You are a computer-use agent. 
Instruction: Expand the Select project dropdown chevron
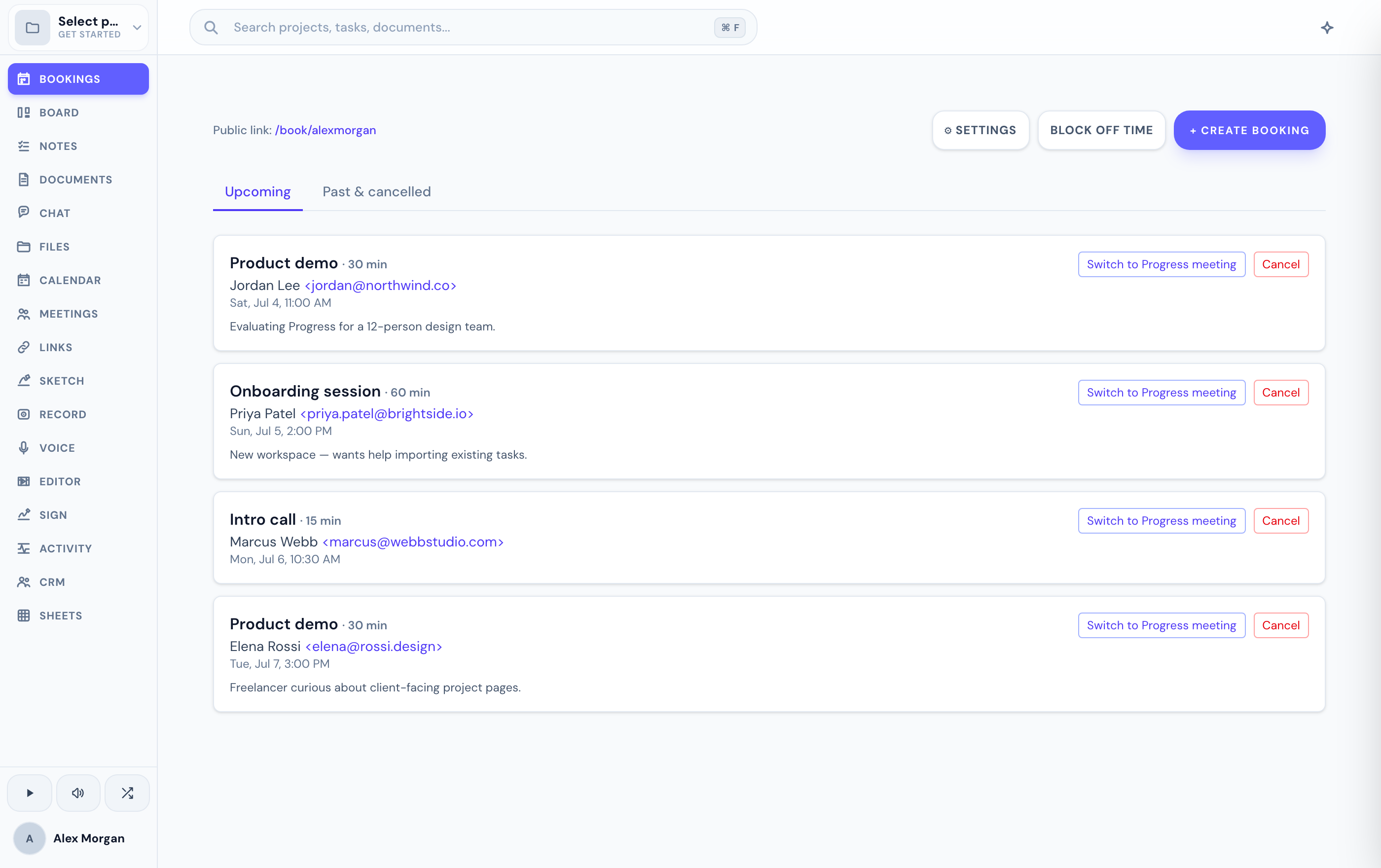pyautogui.click(x=137, y=28)
